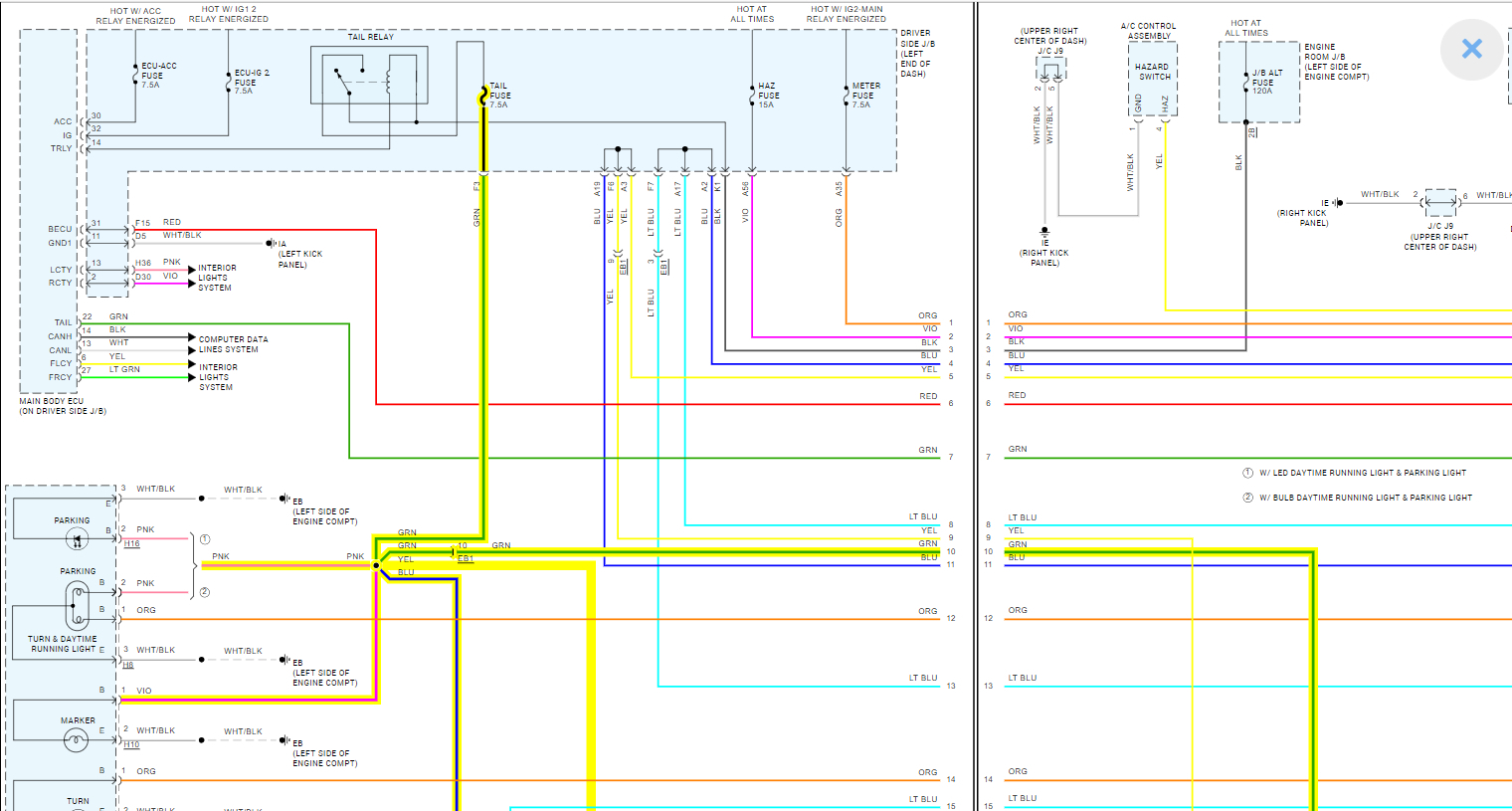This screenshot has height=811, width=1512.
Task: Click the parking LED light symbol
Action: tap(77, 538)
